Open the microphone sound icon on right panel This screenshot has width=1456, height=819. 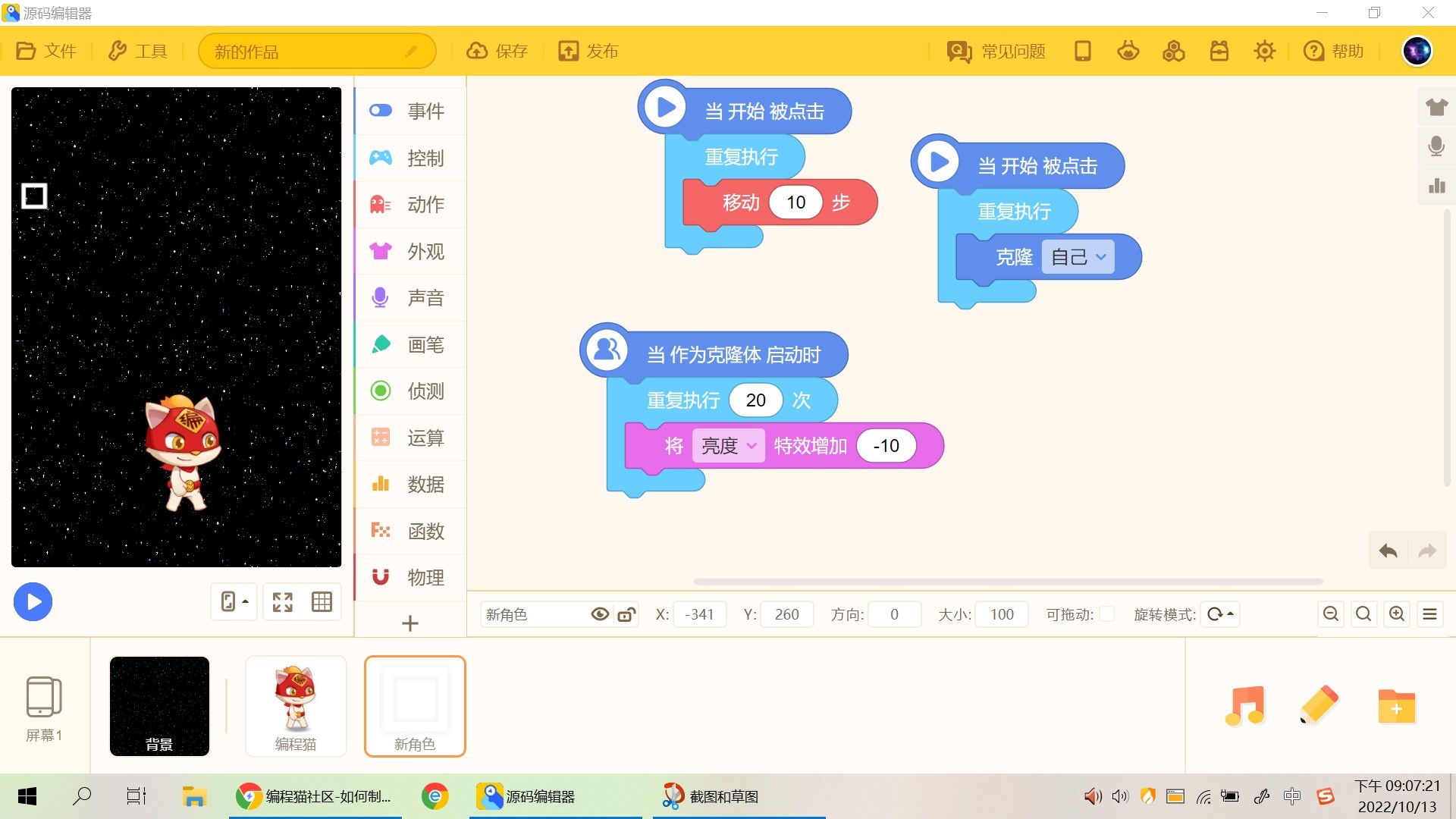click(x=1436, y=146)
